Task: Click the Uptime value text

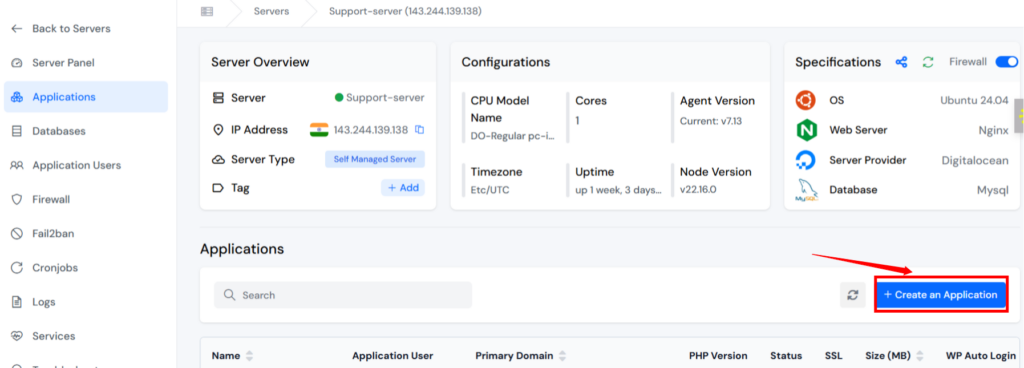Action: tap(618, 190)
